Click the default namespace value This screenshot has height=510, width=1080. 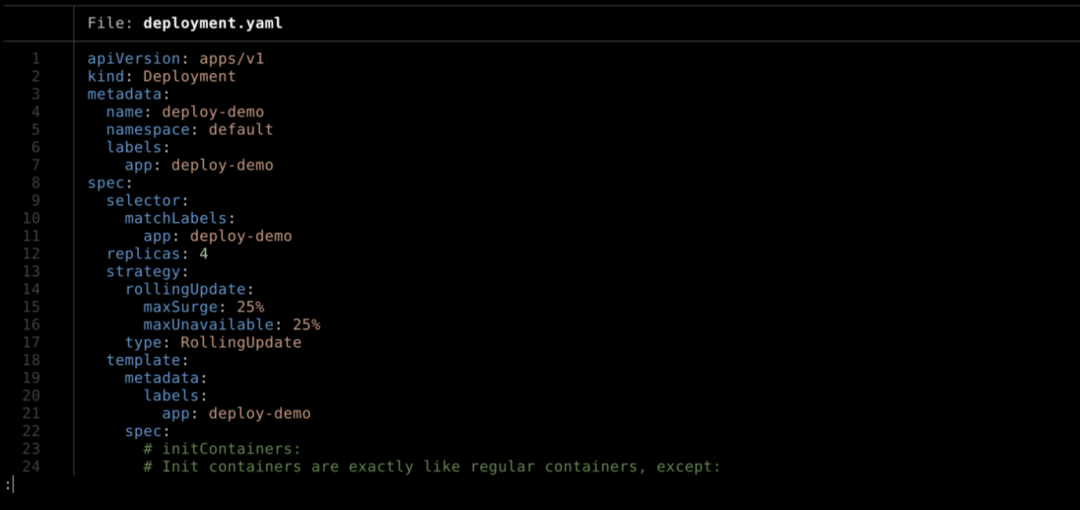click(241, 130)
